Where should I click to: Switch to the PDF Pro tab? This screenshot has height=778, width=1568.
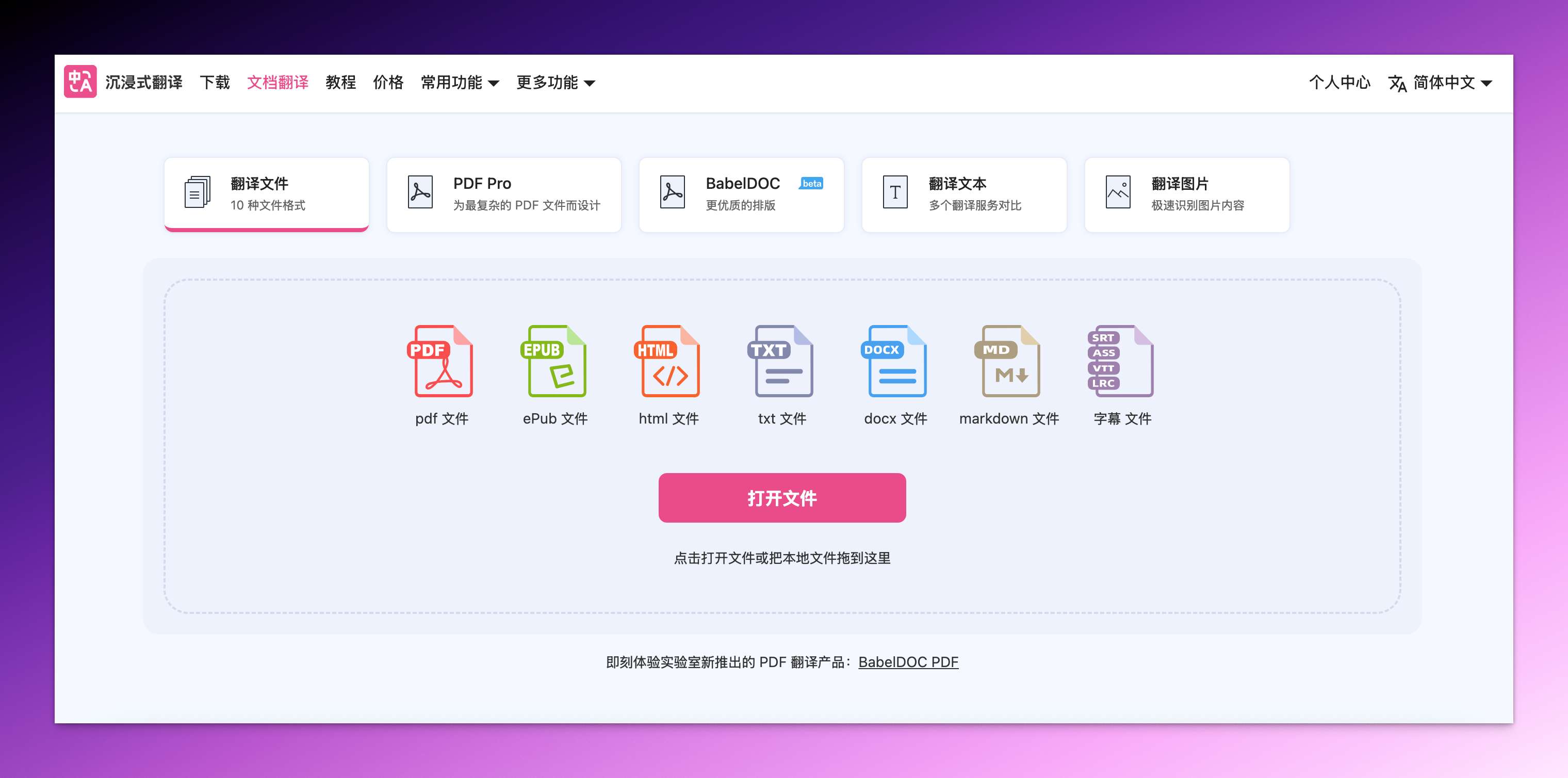pyautogui.click(x=503, y=194)
